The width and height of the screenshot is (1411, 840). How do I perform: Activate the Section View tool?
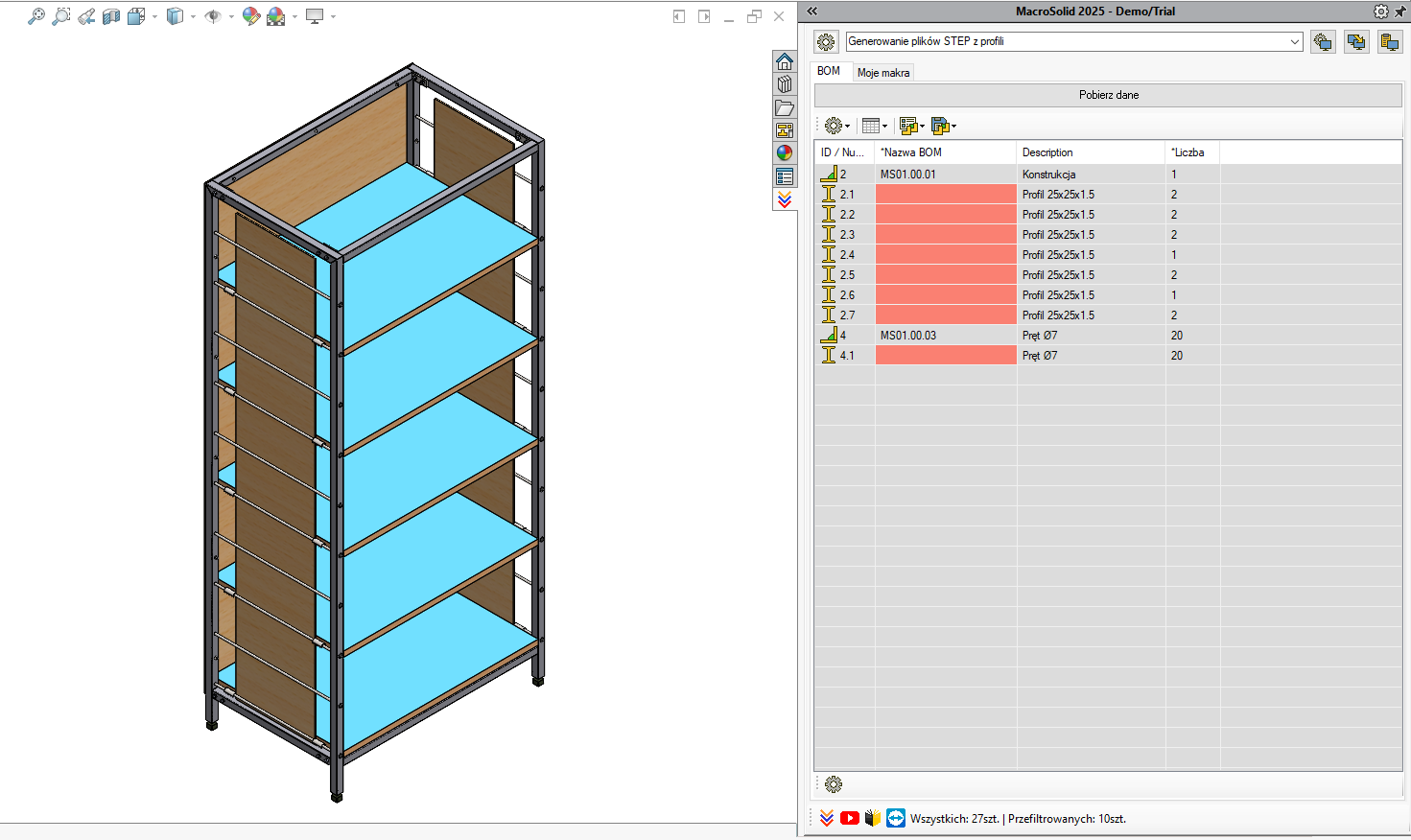111,16
